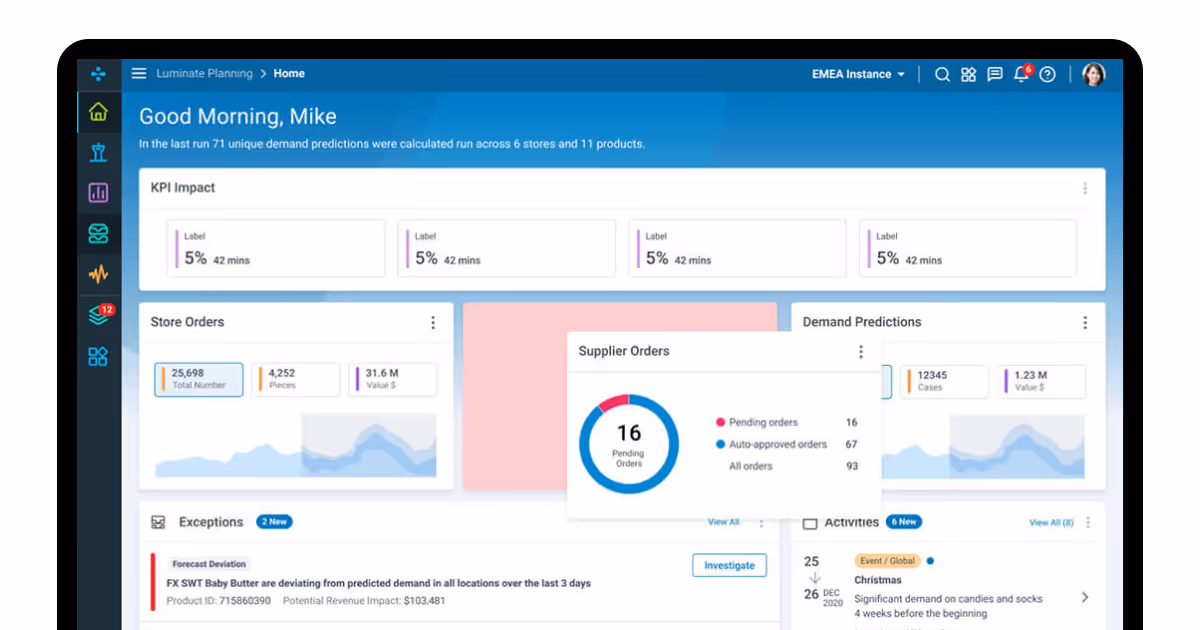Click the Home icon in sidebar
1200x630 pixels.
tap(98, 112)
